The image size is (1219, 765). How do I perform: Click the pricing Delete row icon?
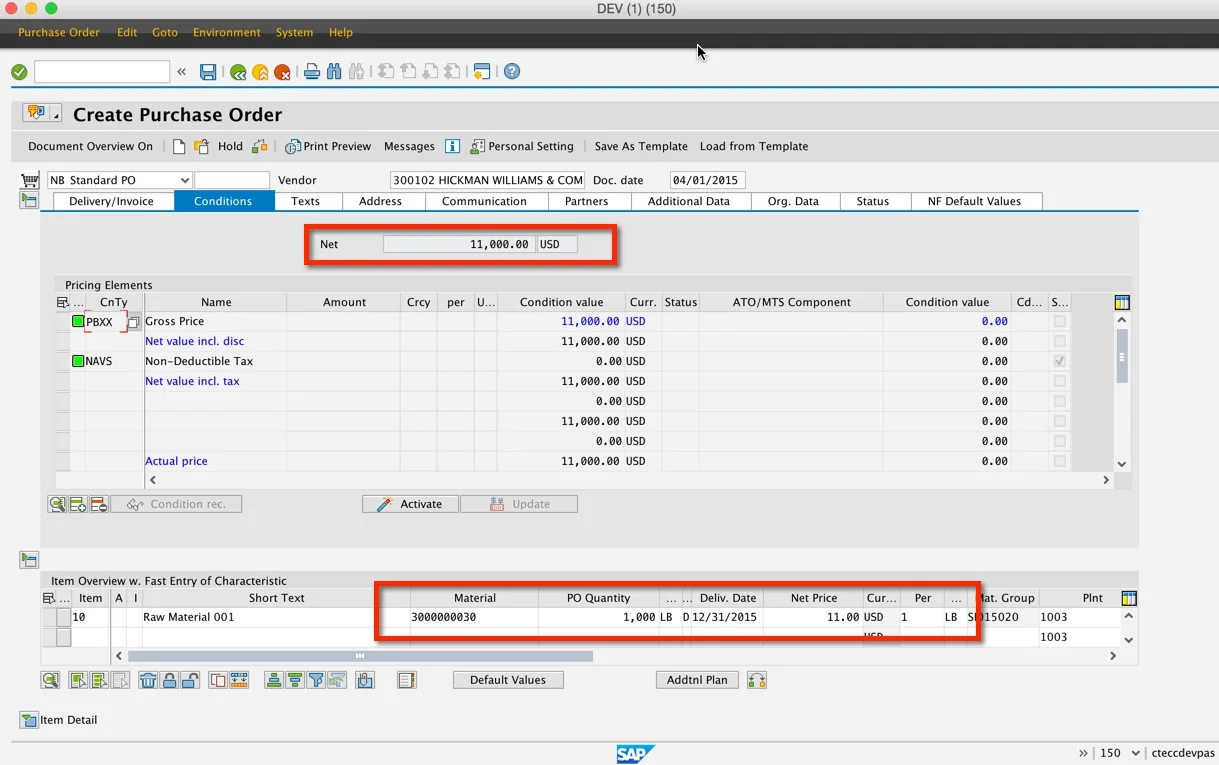click(99, 504)
